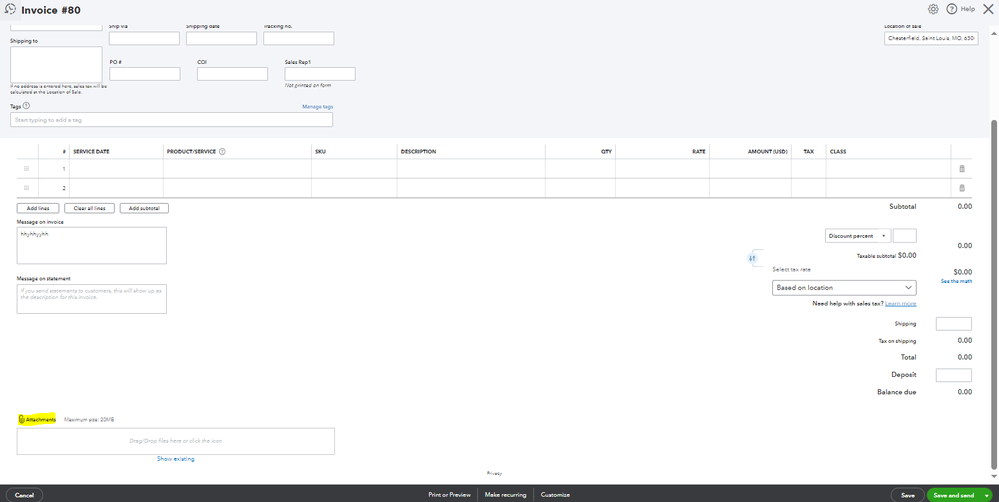Image resolution: width=999 pixels, height=502 pixels.
Task: Click the Product/Service cell of line 1
Action: pos(237,169)
